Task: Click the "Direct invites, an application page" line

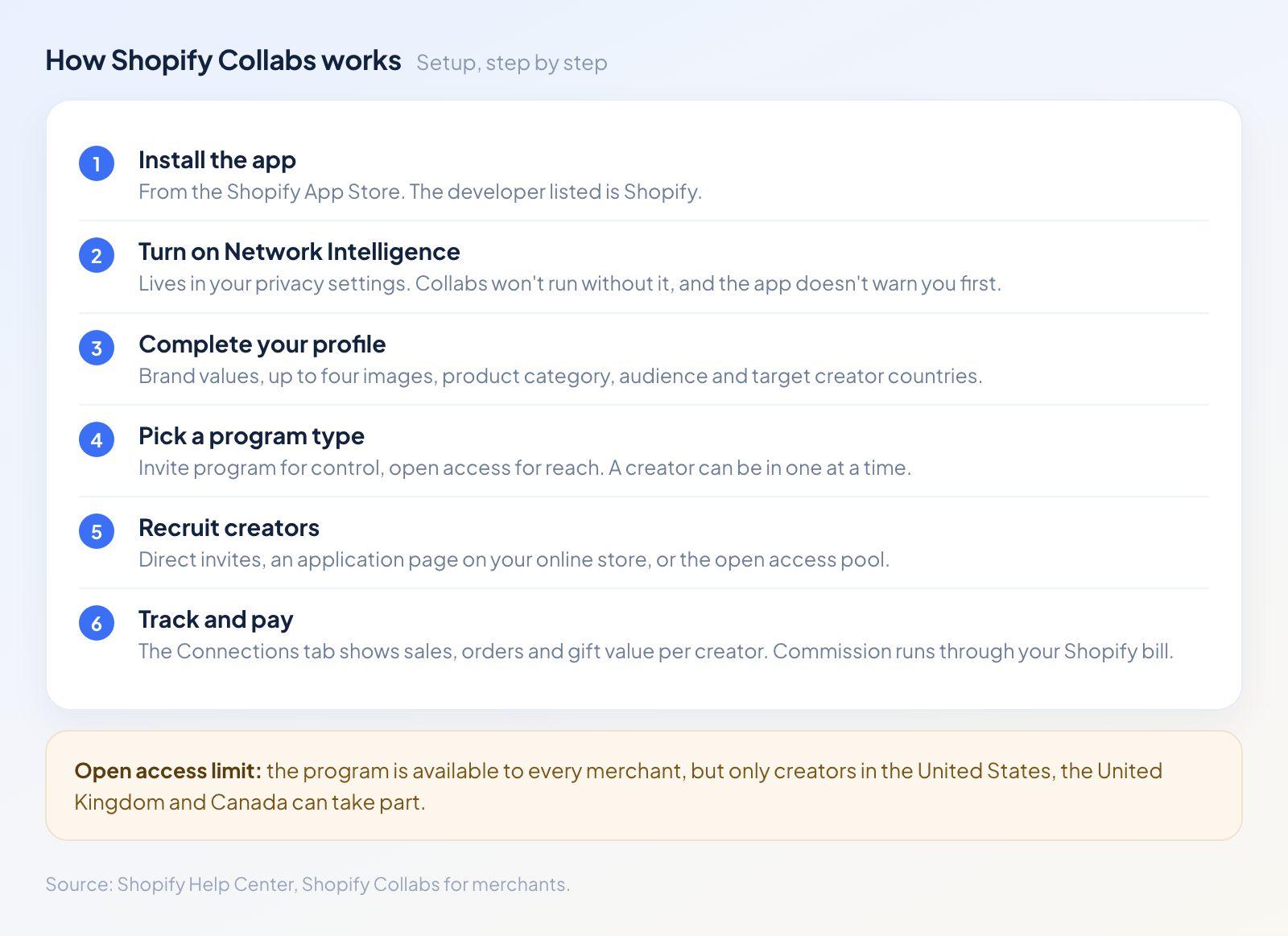Action: click(514, 559)
